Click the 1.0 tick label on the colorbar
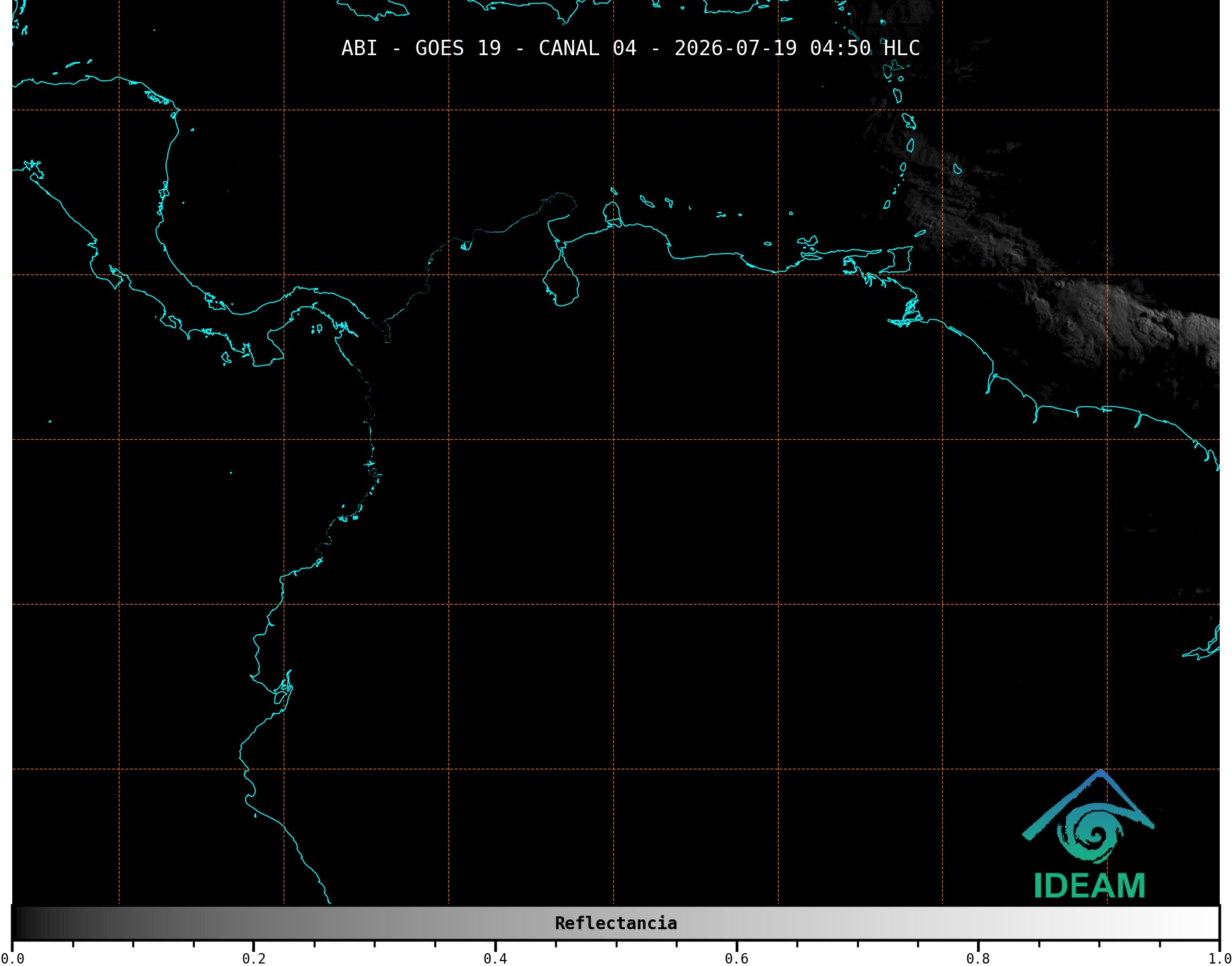The height and width of the screenshot is (966, 1232). [x=1219, y=958]
